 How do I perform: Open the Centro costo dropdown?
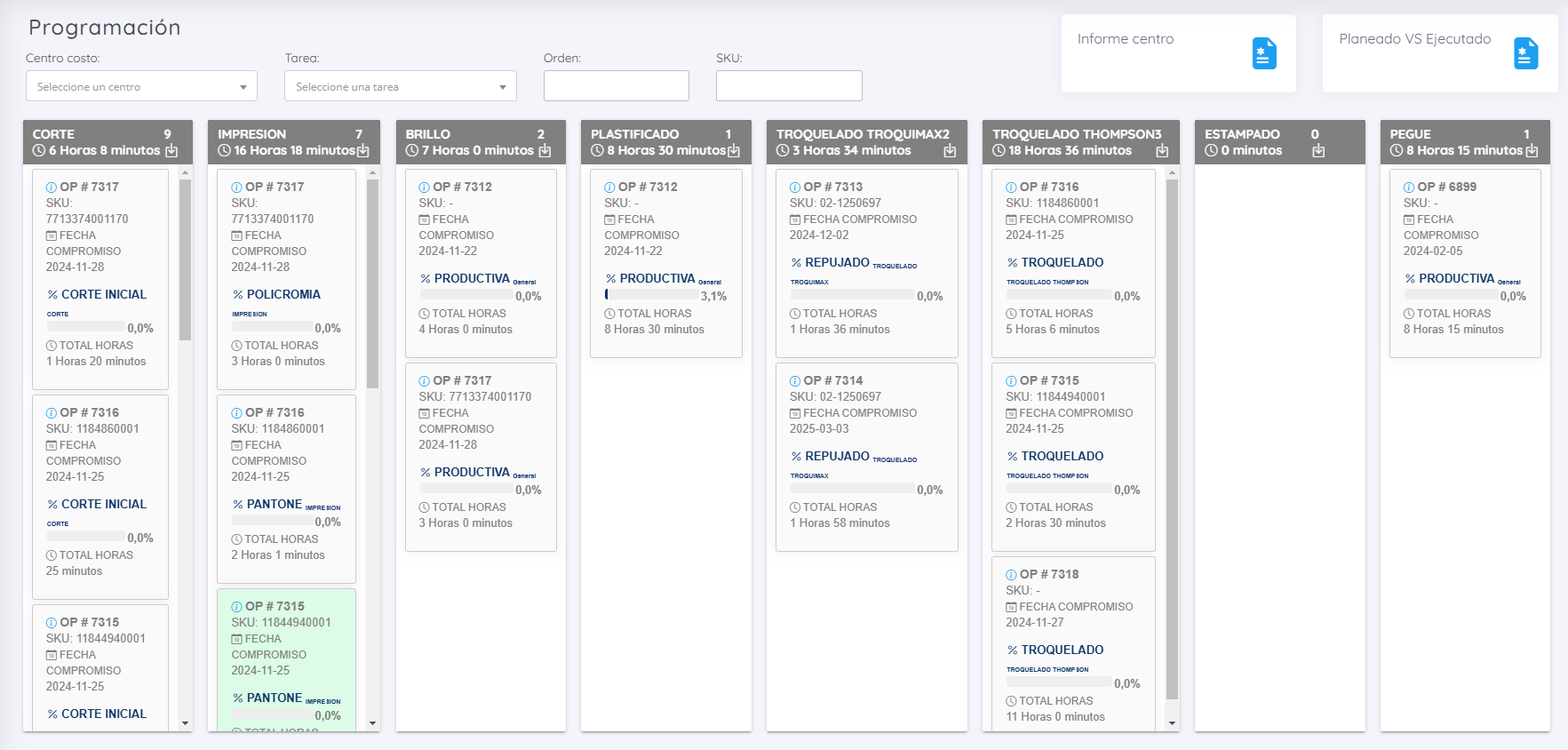click(141, 86)
